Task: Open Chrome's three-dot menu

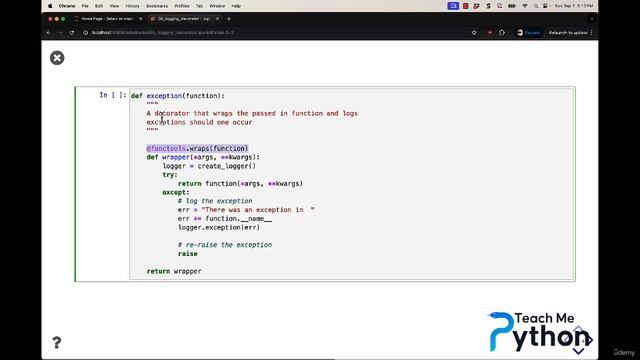Action: coord(591,33)
